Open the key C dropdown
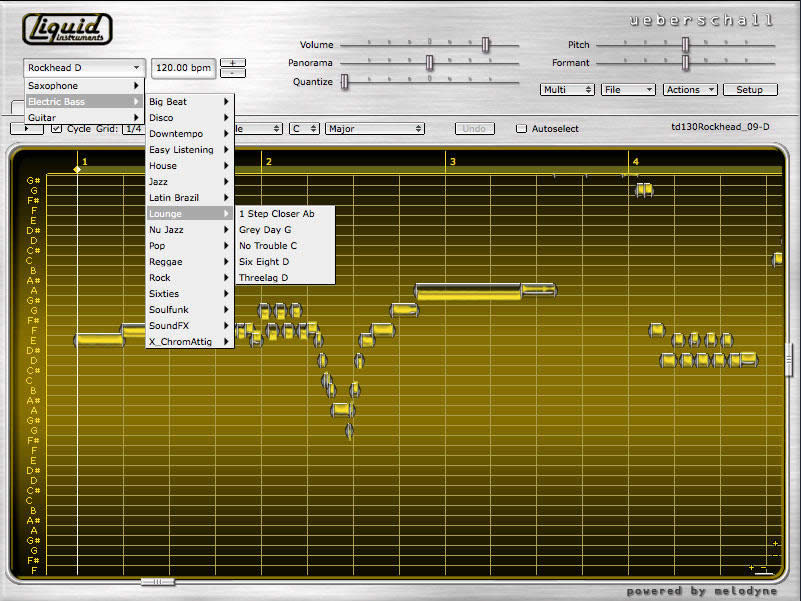Screen dimensions: 801x601 (x=304, y=129)
